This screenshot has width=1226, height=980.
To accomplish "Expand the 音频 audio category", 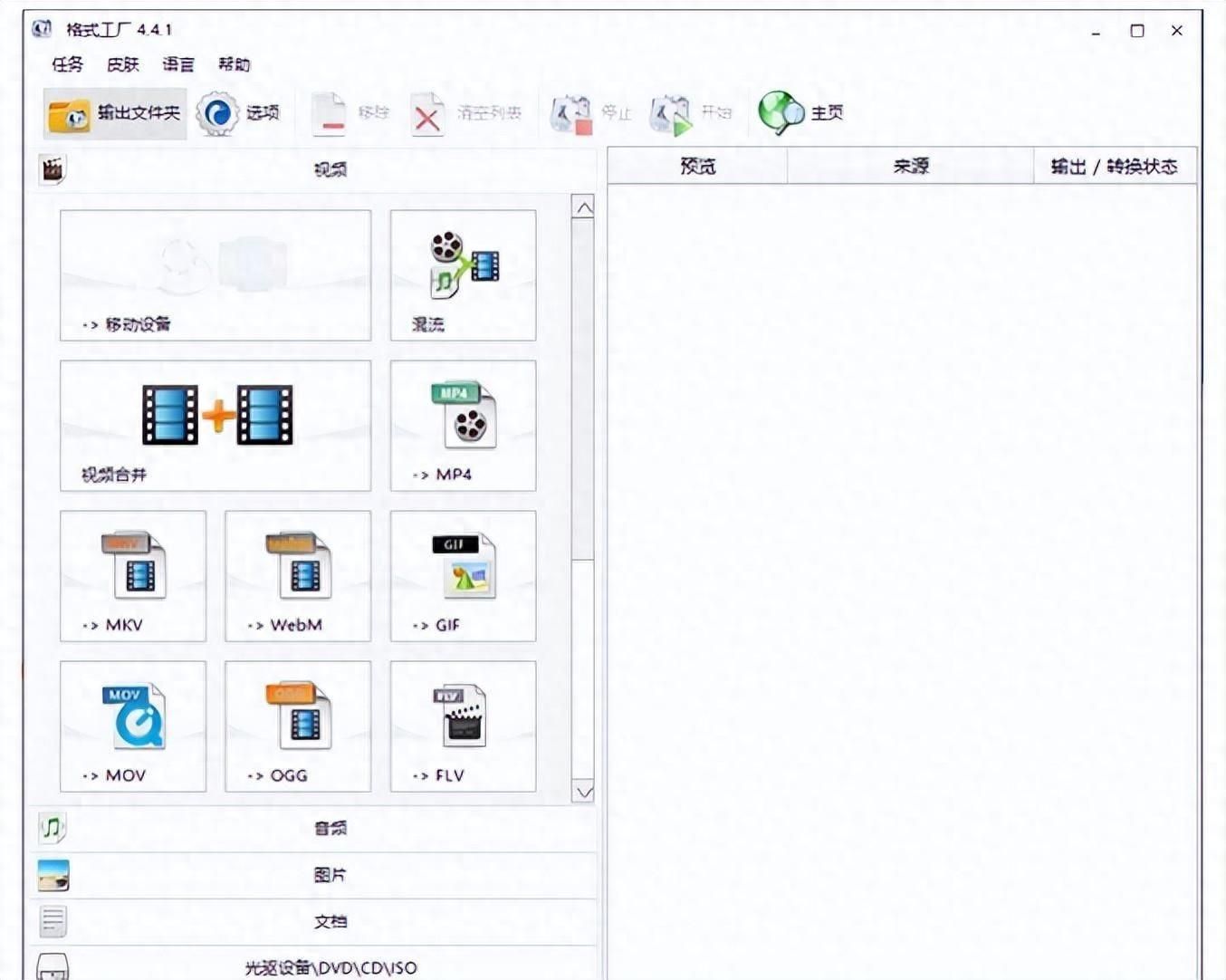I will pos(313,828).
